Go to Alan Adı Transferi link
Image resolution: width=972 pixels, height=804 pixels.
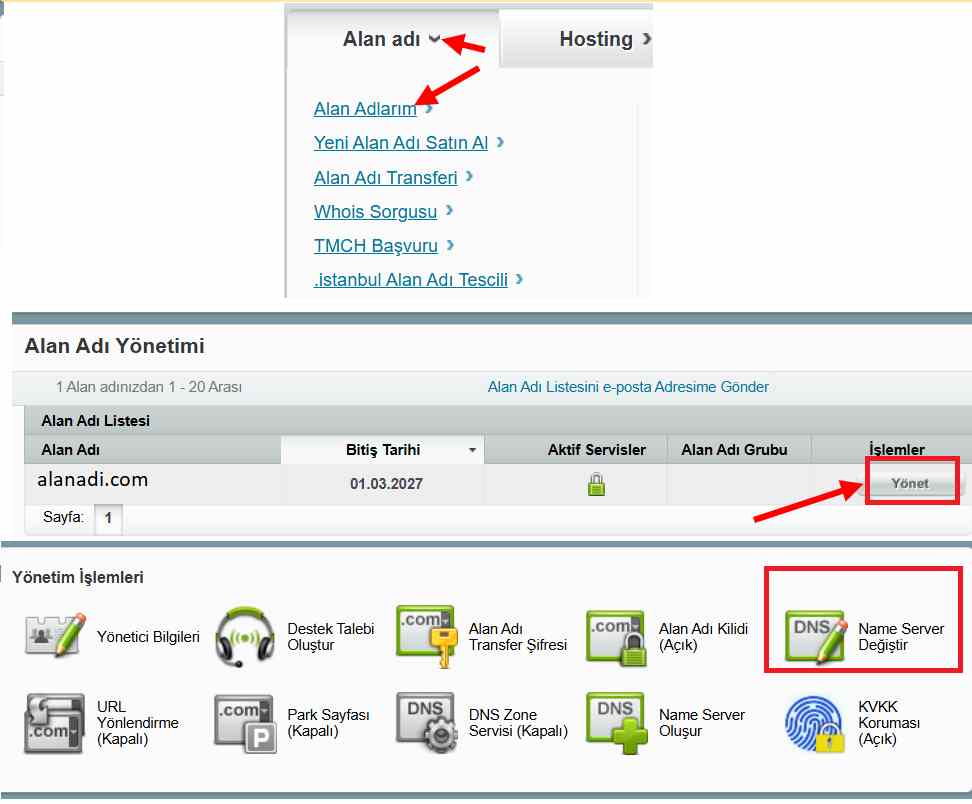tap(386, 178)
